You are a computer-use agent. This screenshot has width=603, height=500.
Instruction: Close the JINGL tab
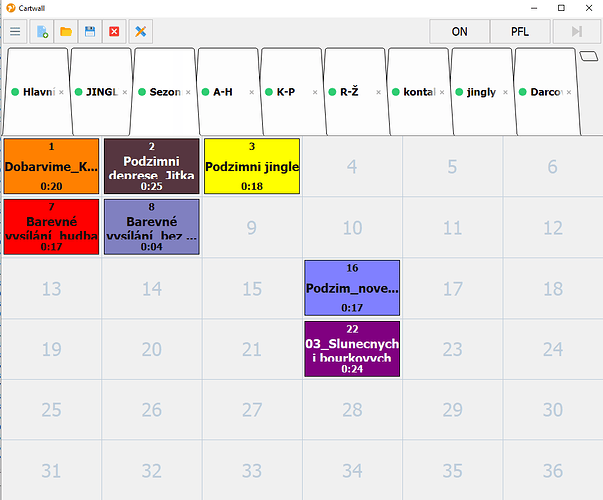click(x=125, y=92)
